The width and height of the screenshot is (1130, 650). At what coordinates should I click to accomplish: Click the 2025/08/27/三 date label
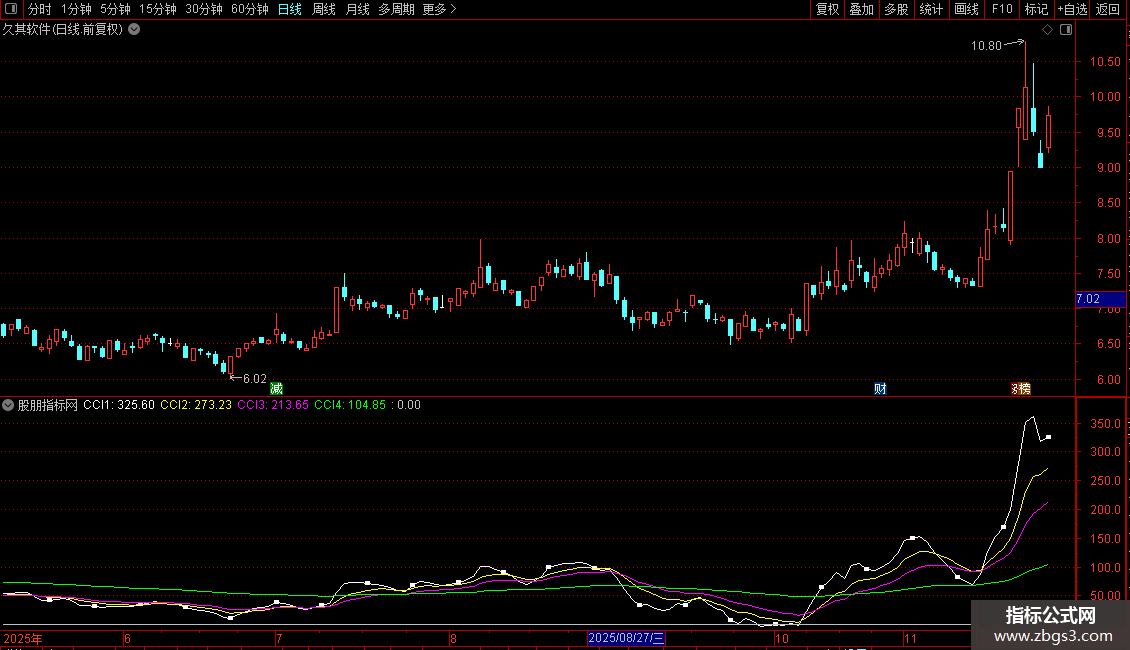click(x=626, y=638)
